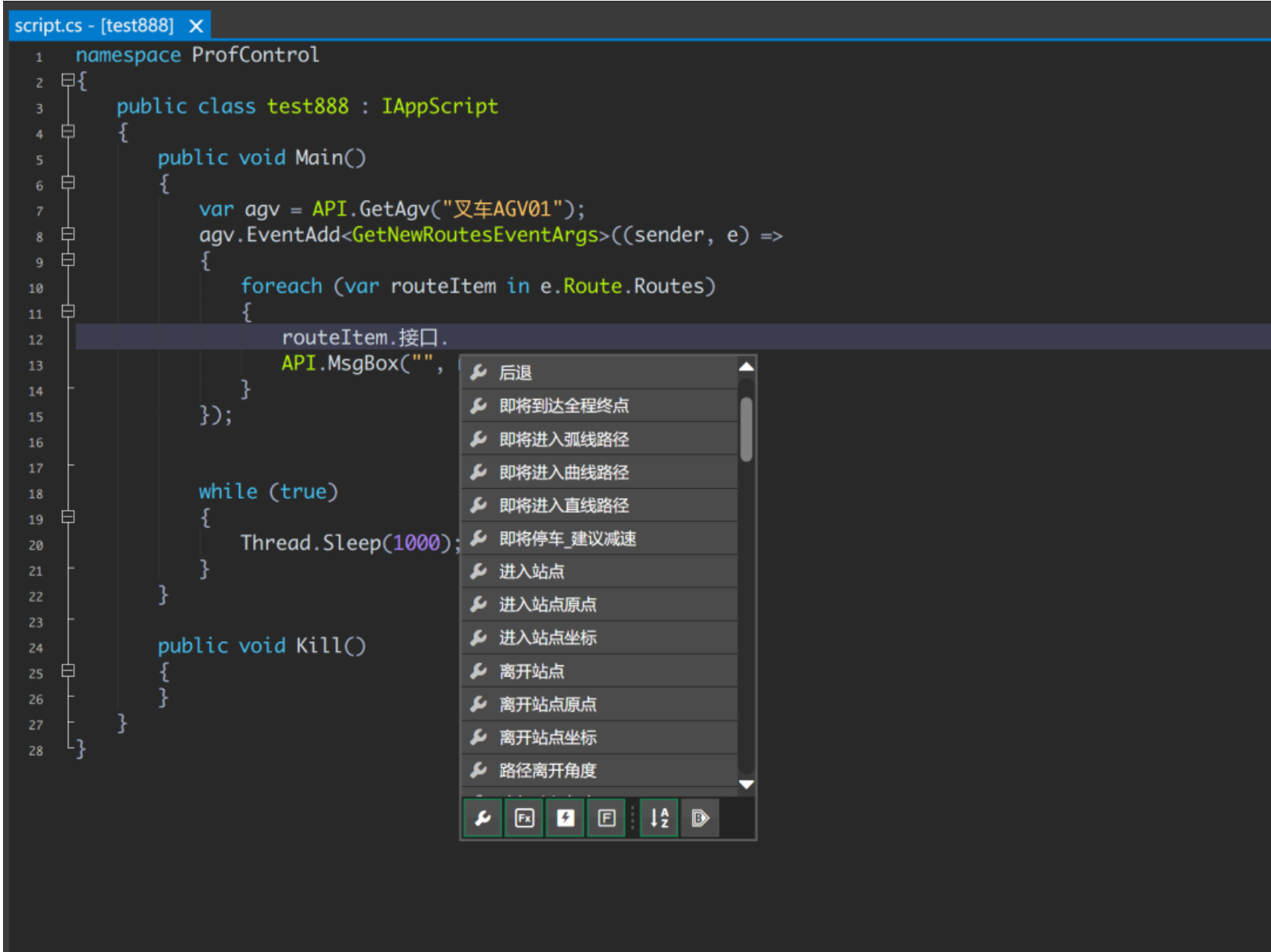Choose 离开站点 completion item
The image size is (1271, 952).
pyautogui.click(x=599, y=671)
